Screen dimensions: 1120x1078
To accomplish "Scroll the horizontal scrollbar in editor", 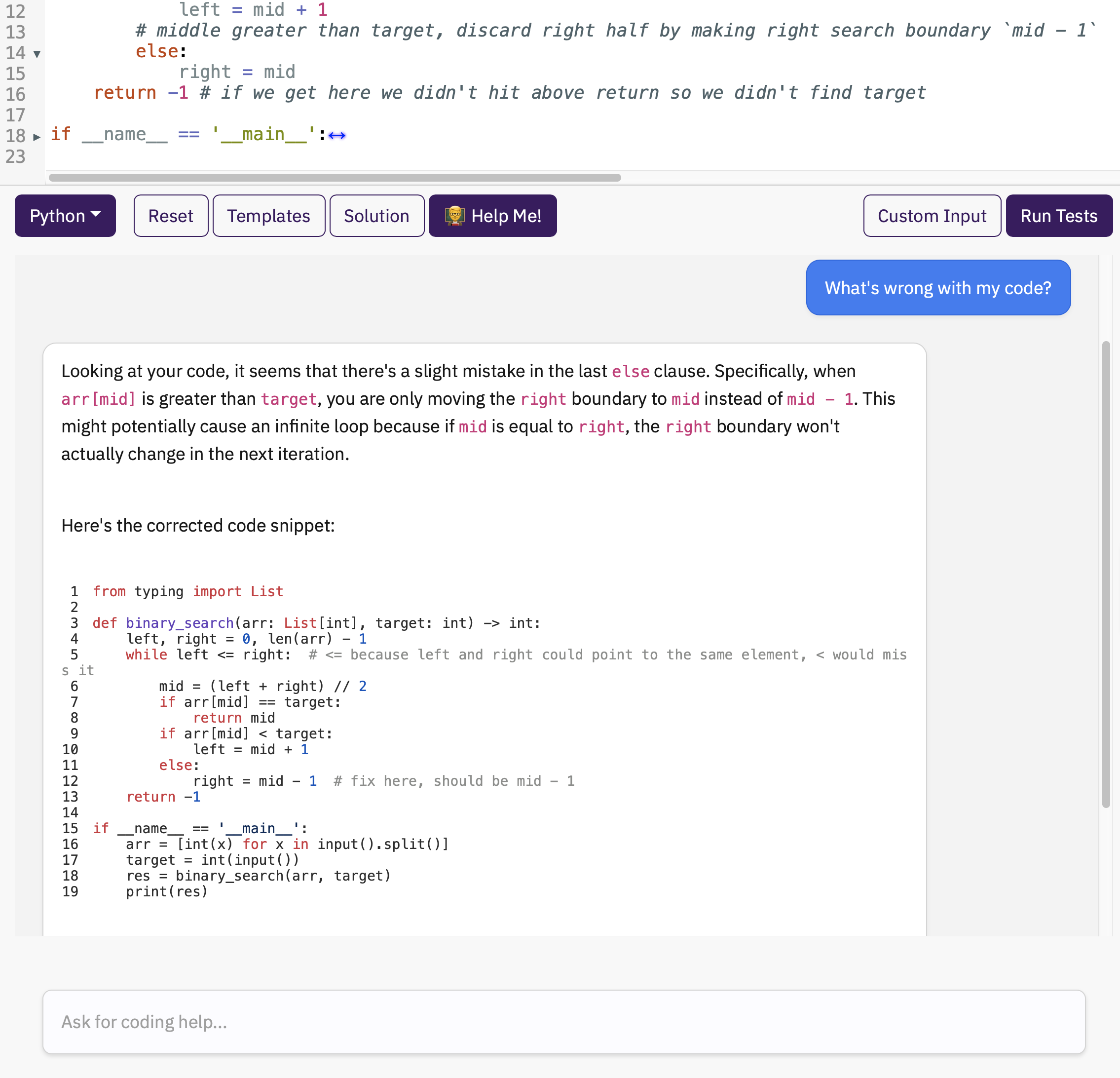I will [x=340, y=177].
